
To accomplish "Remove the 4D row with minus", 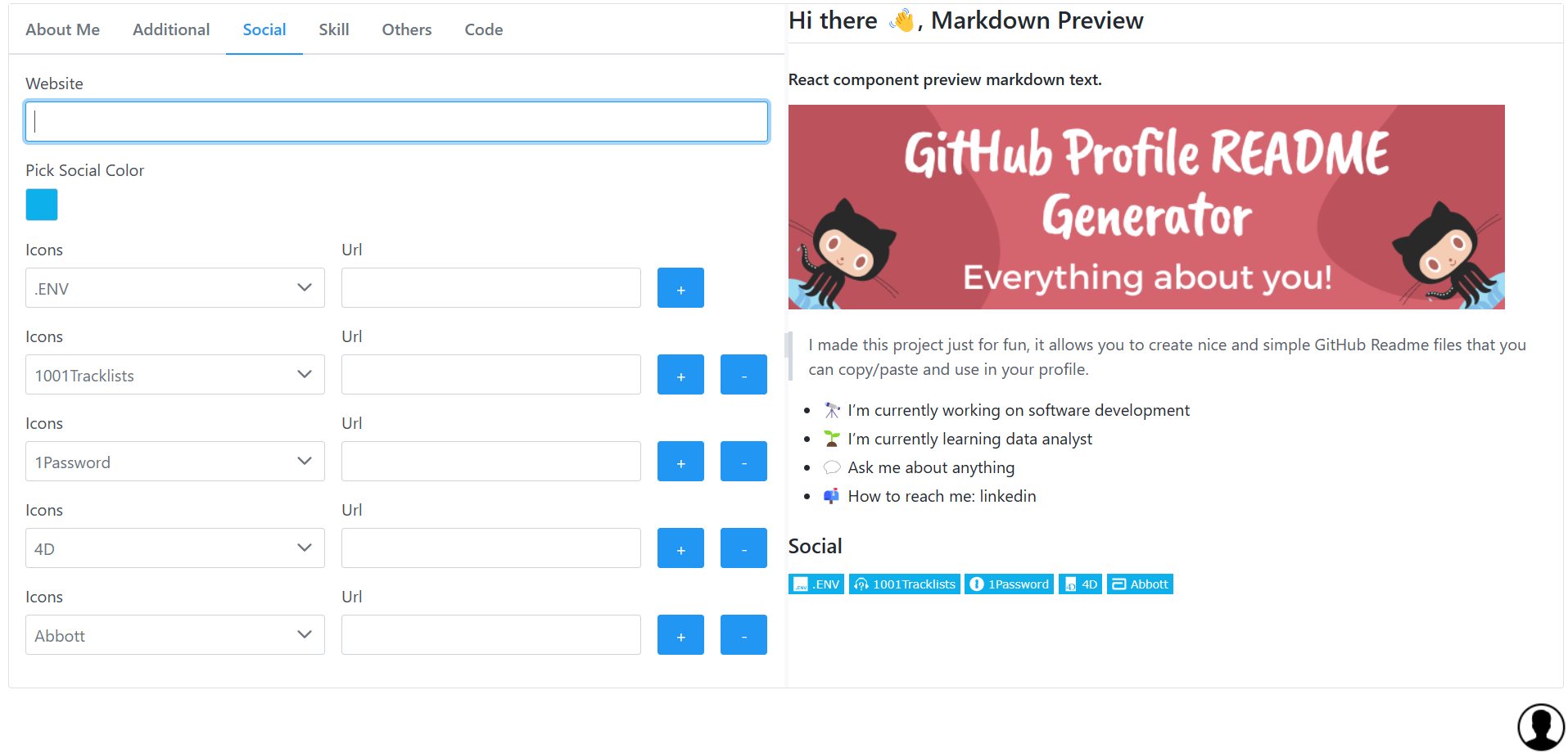I will pos(743,548).
